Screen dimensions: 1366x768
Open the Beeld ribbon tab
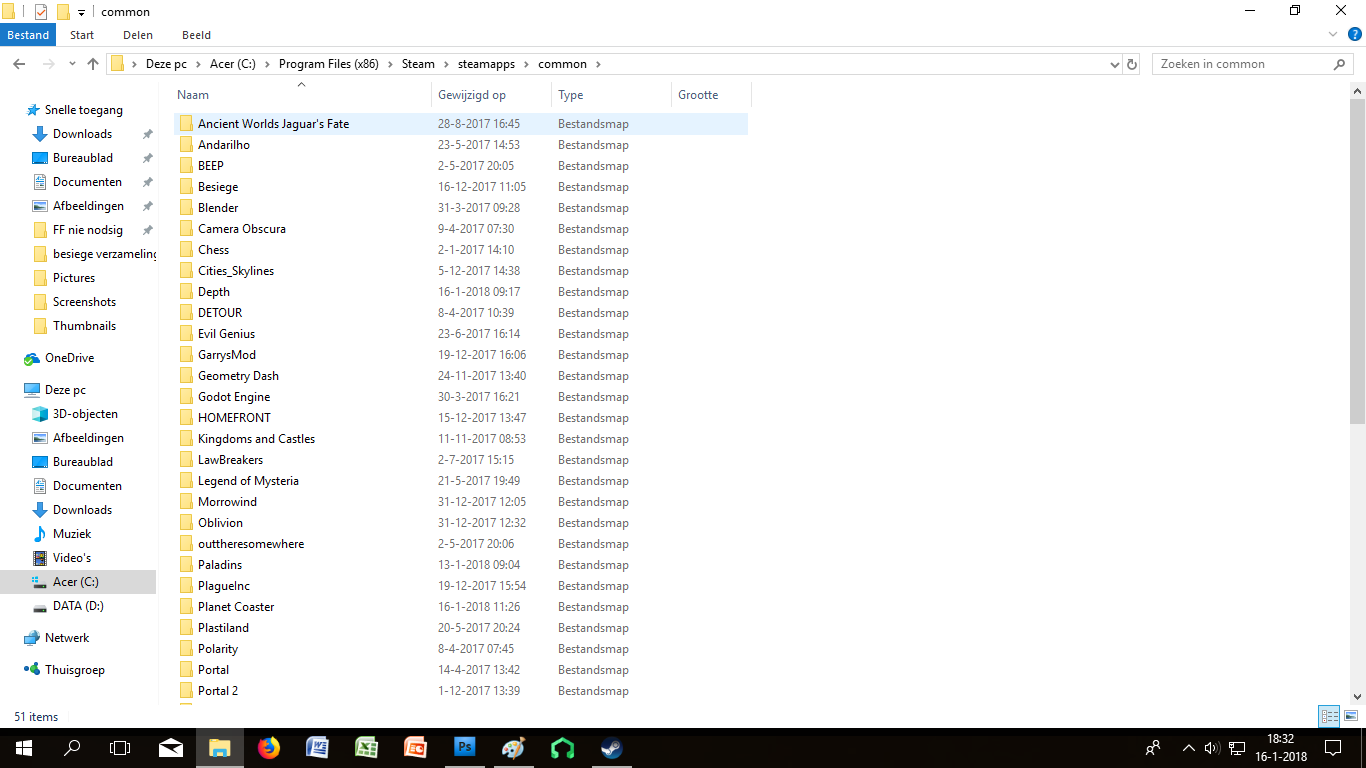pyautogui.click(x=196, y=35)
